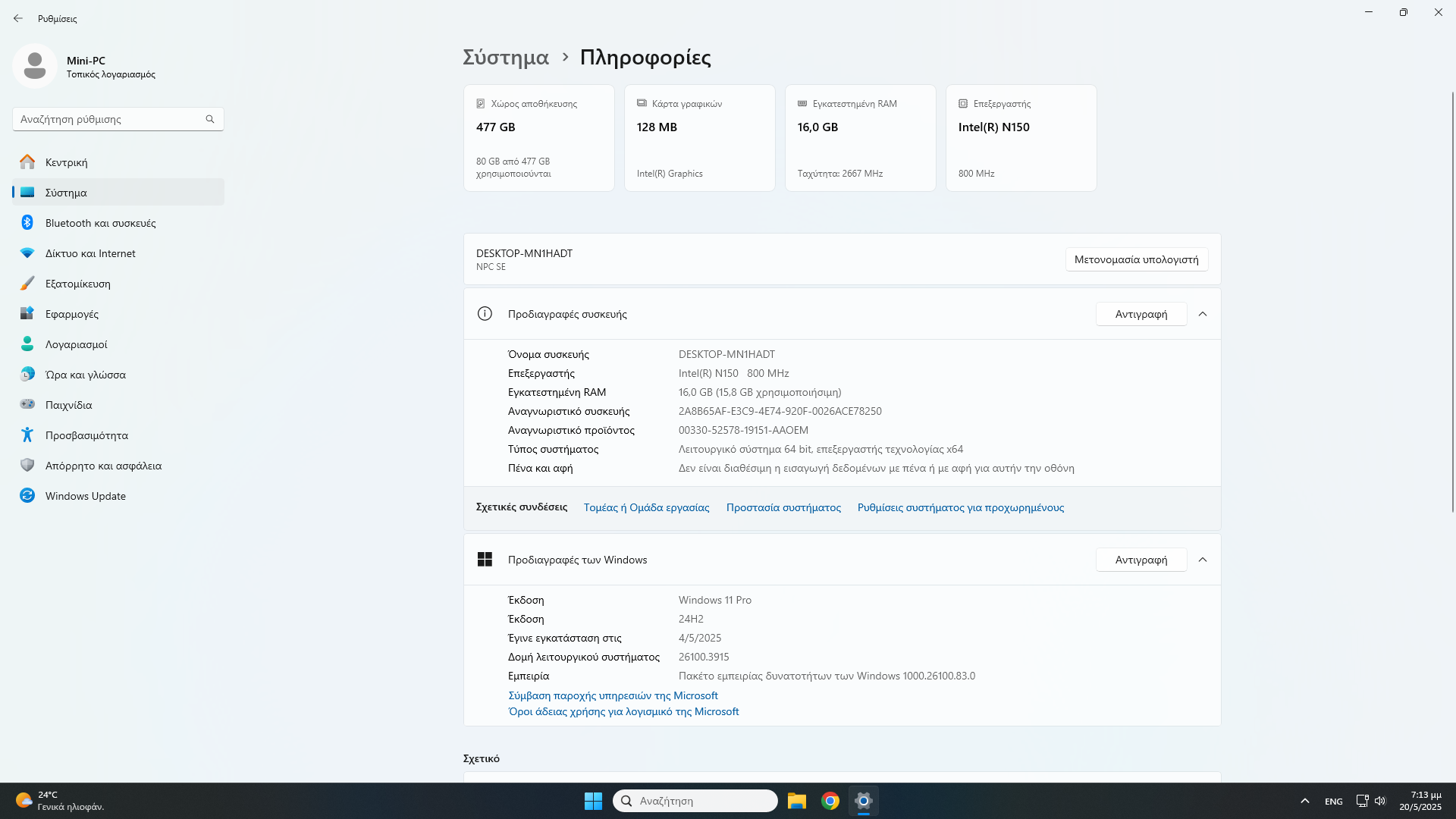
Task: Open Εφαρμογές apps icon
Action: click(27, 313)
